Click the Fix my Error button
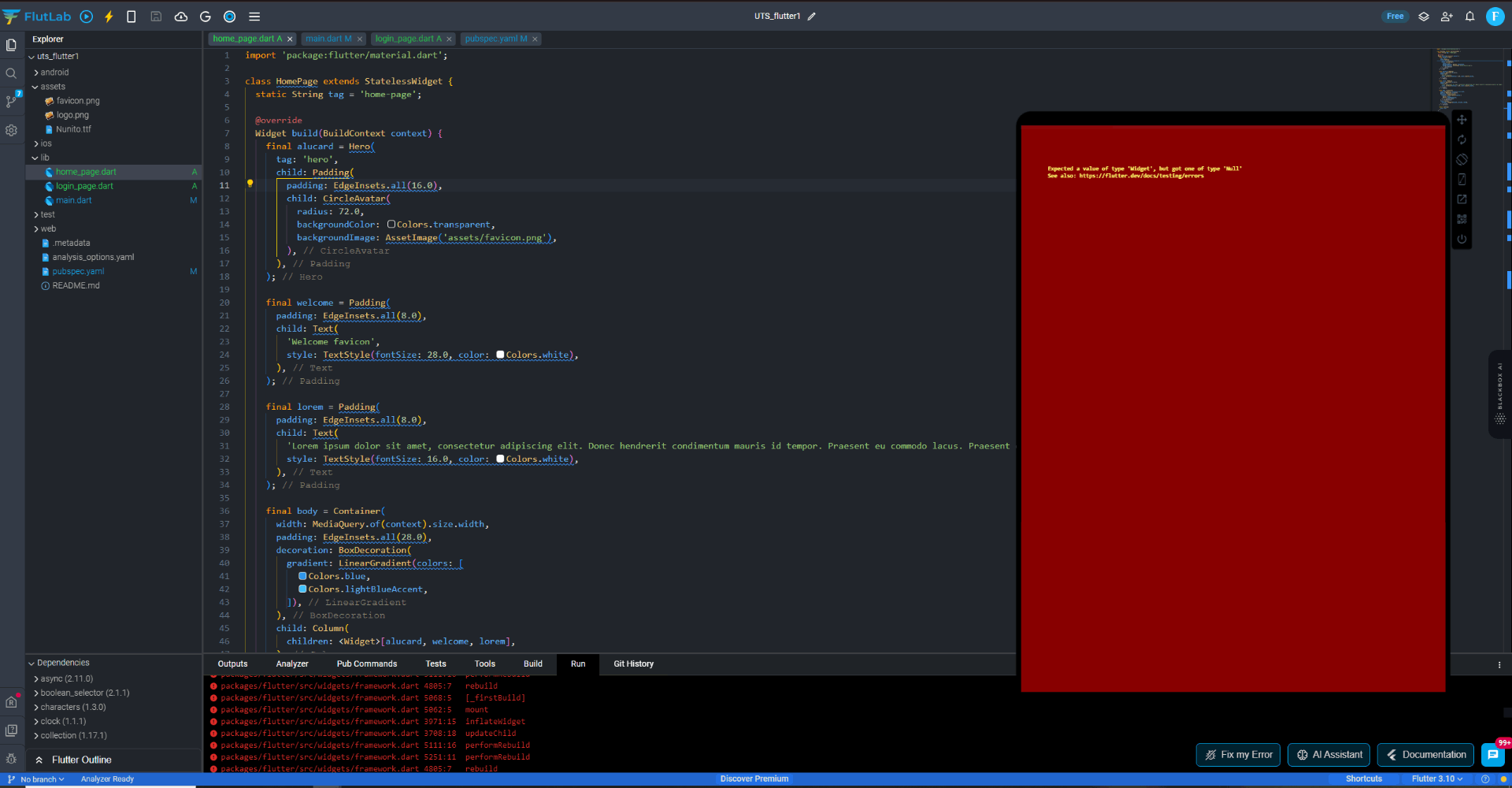 (1238, 755)
